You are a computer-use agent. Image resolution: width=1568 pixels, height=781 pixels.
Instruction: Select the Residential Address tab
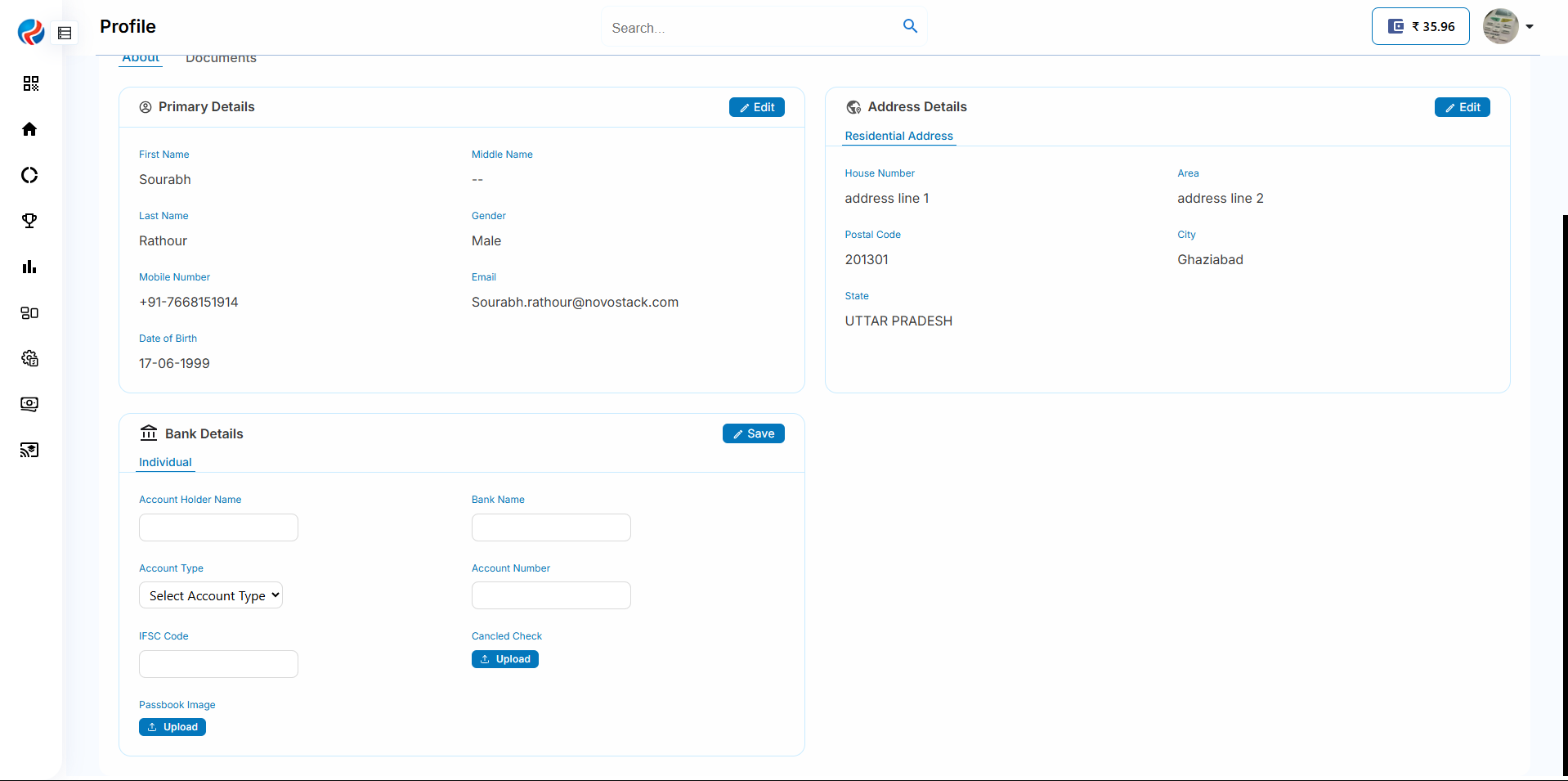[898, 136]
